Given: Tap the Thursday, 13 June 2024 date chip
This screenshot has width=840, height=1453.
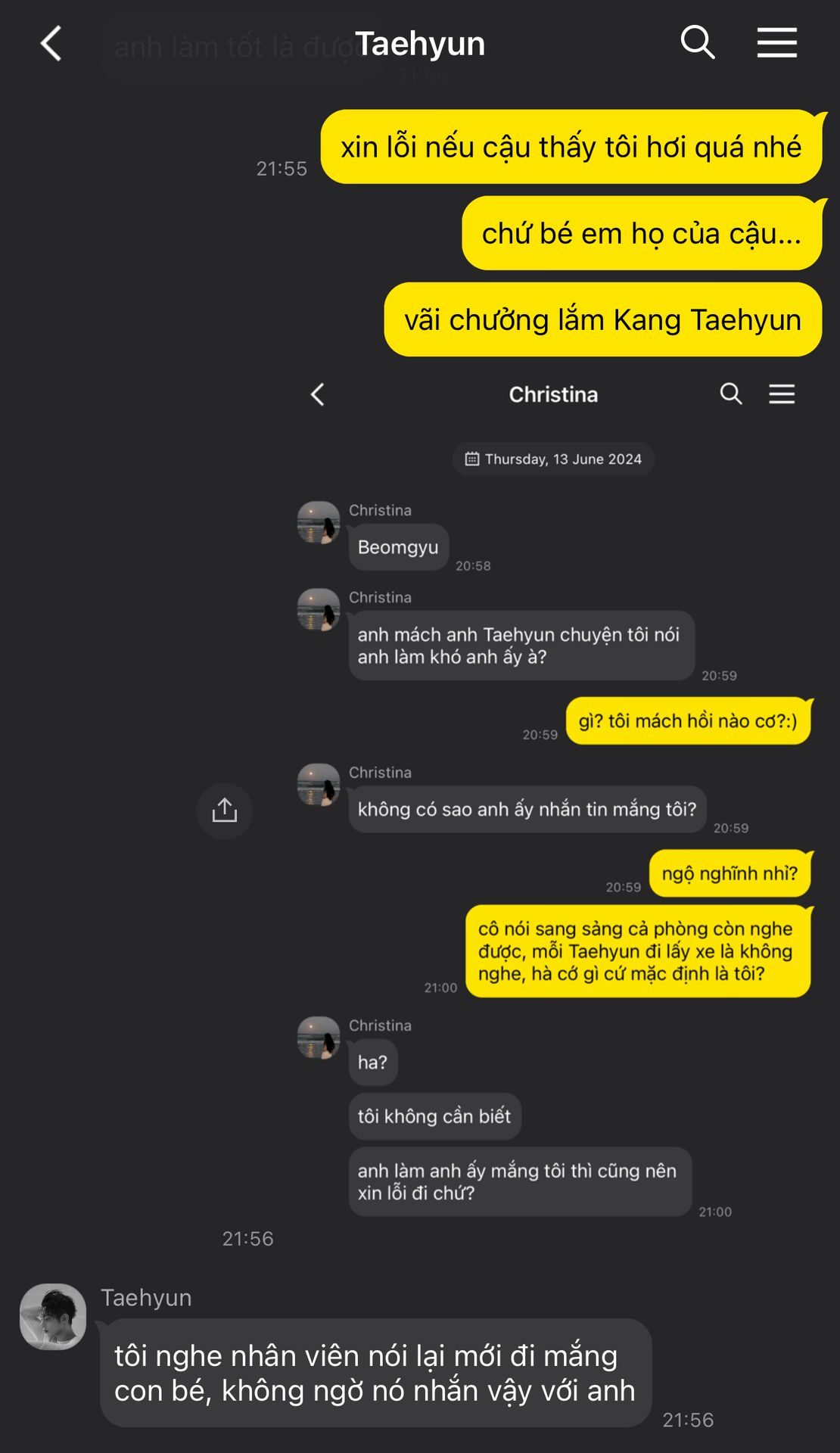Looking at the screenshot, I should click(553, 459).
